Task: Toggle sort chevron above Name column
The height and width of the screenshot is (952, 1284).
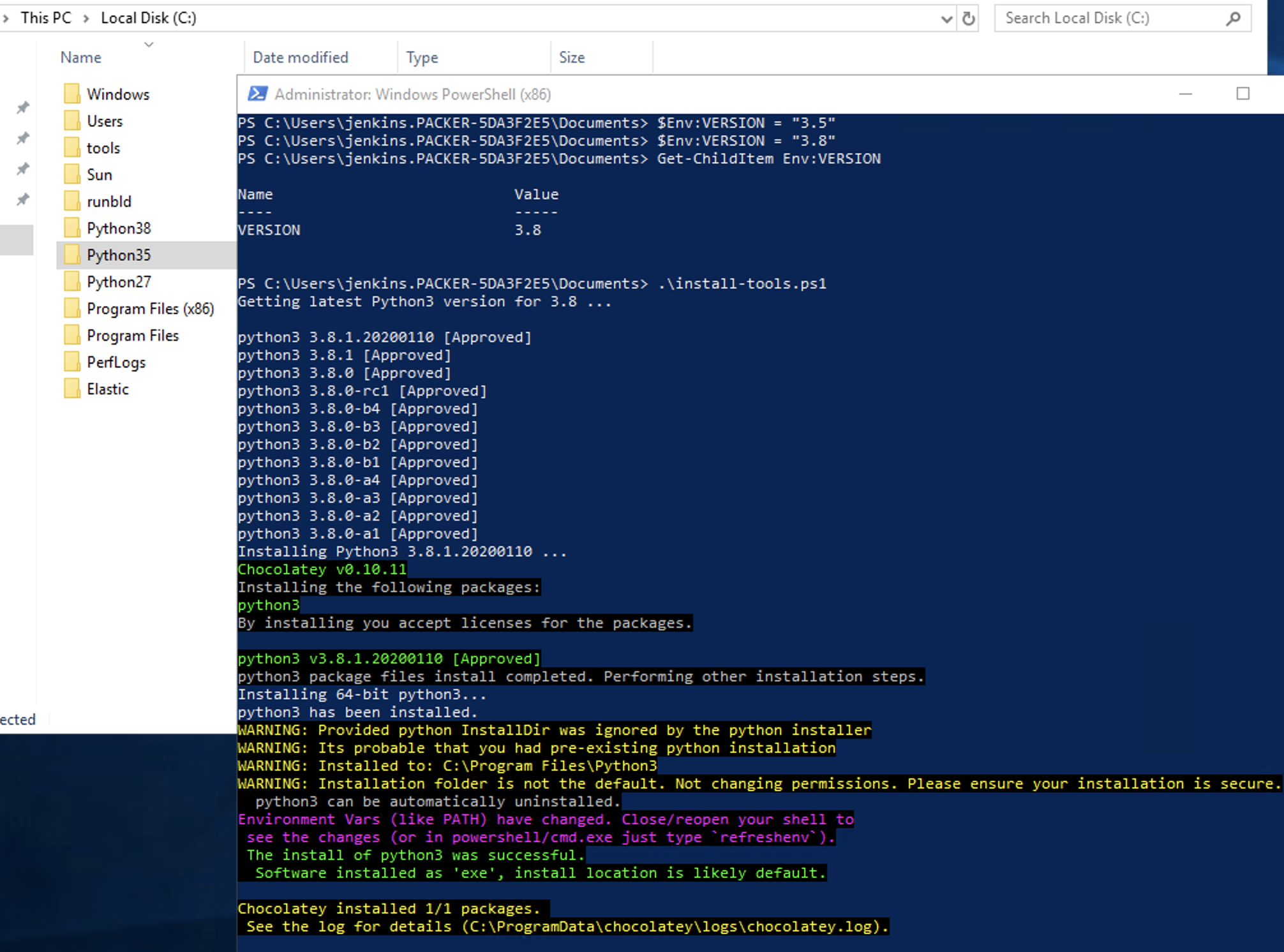Action: (x=149, y=45)
